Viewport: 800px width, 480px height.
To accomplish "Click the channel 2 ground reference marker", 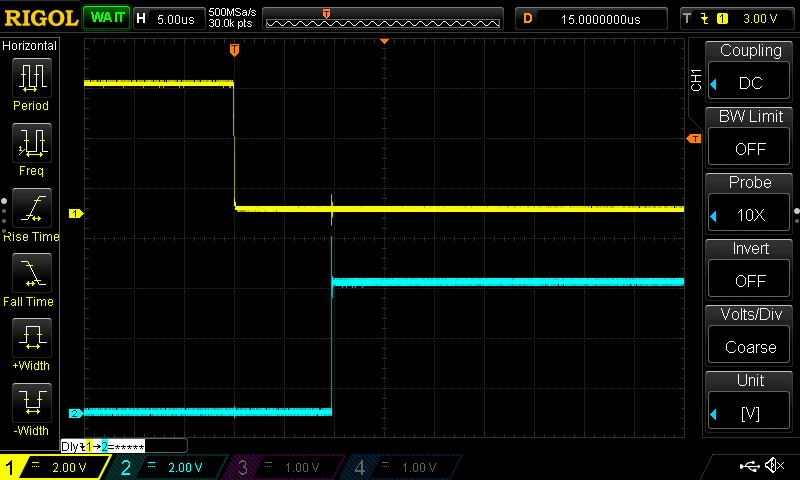I will click(76, 414).
